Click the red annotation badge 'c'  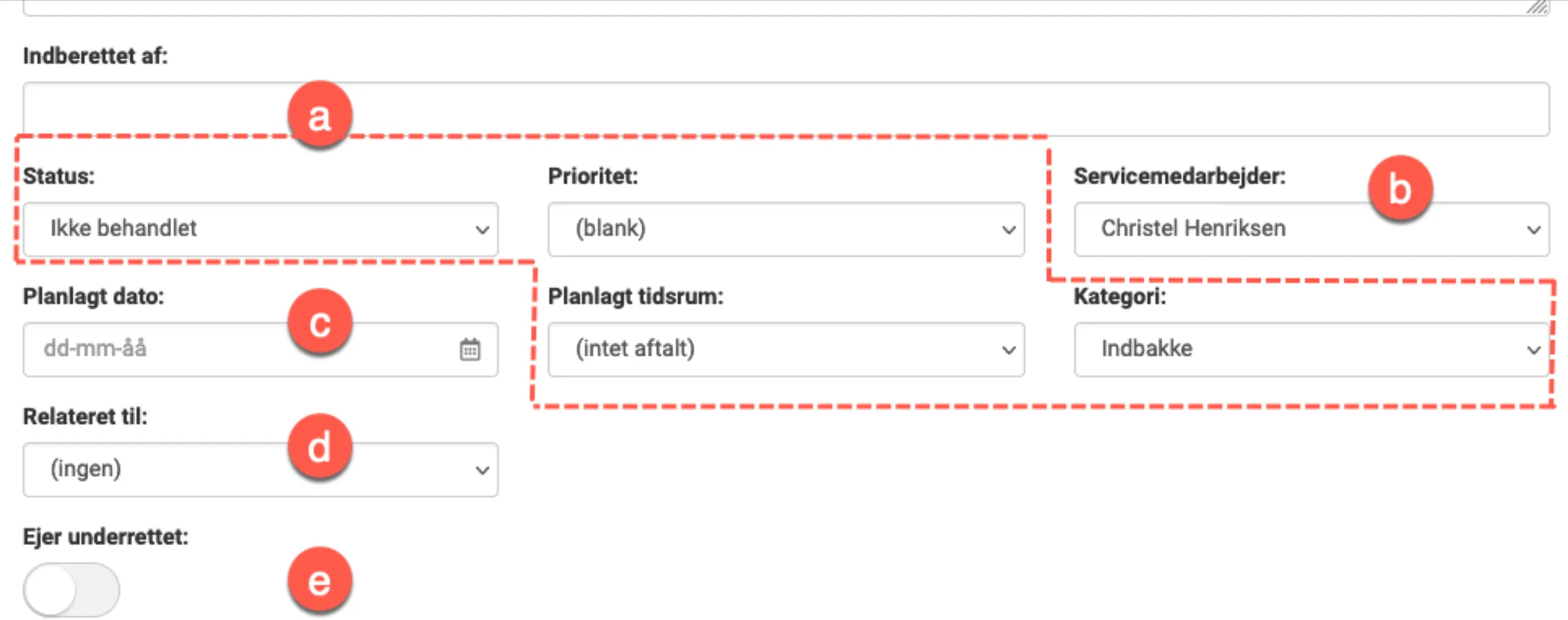(320, 323)
